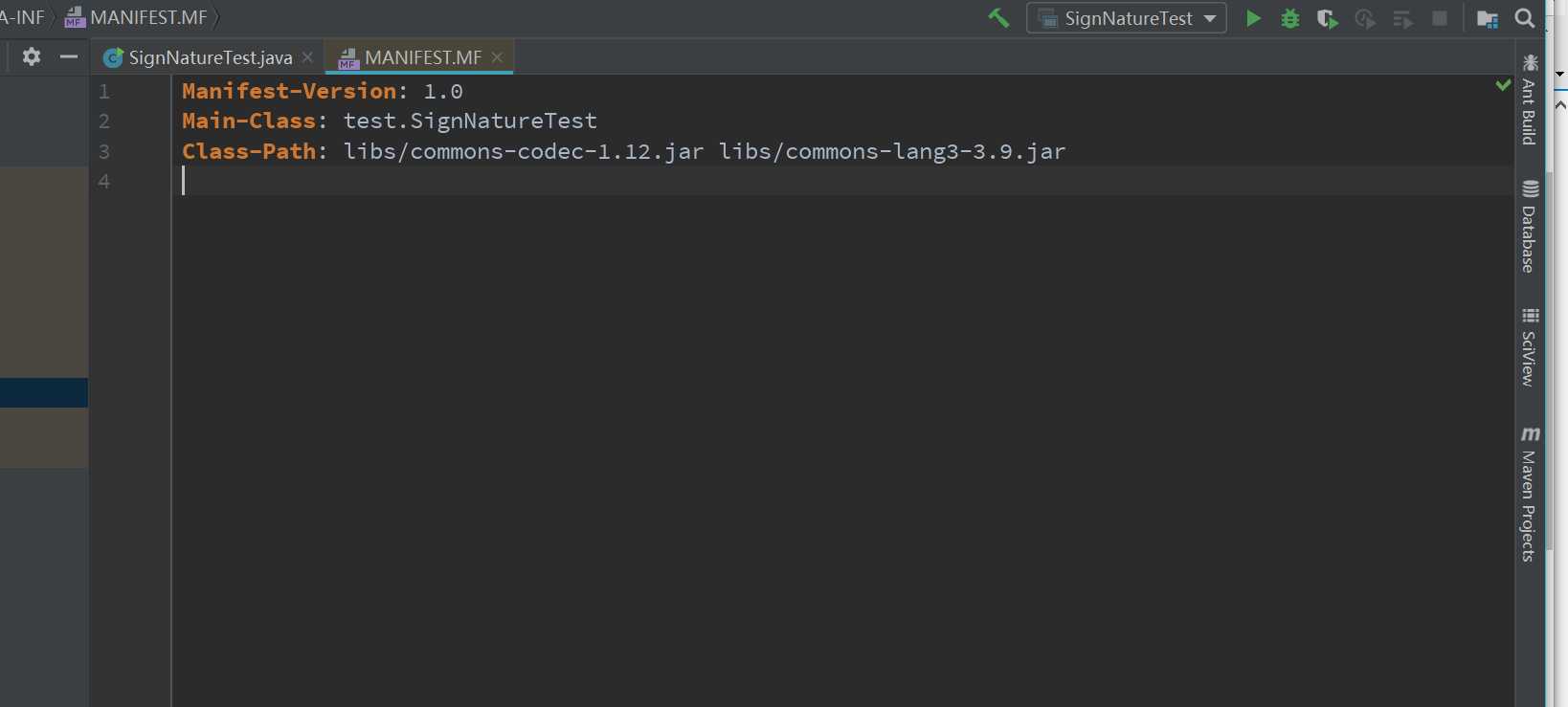Close the MANIFEST.MF tab

pyautogui.click(x=497, y=57)
